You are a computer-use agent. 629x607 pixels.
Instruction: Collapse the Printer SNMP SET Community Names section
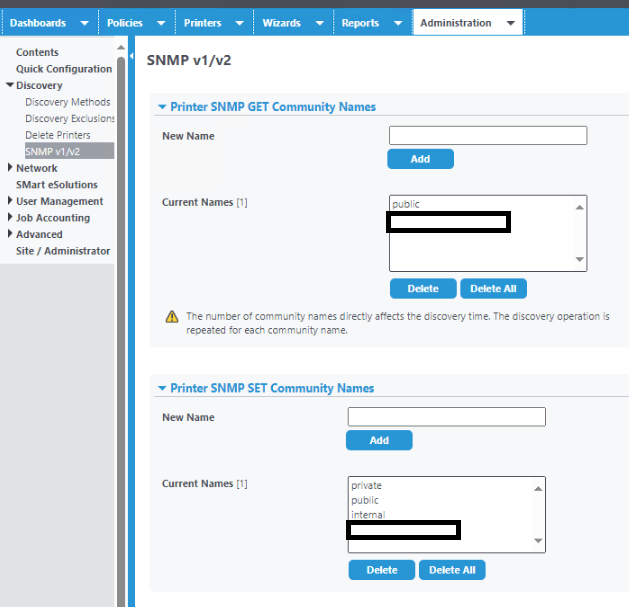pyautogui.click(x=162, y=388)
